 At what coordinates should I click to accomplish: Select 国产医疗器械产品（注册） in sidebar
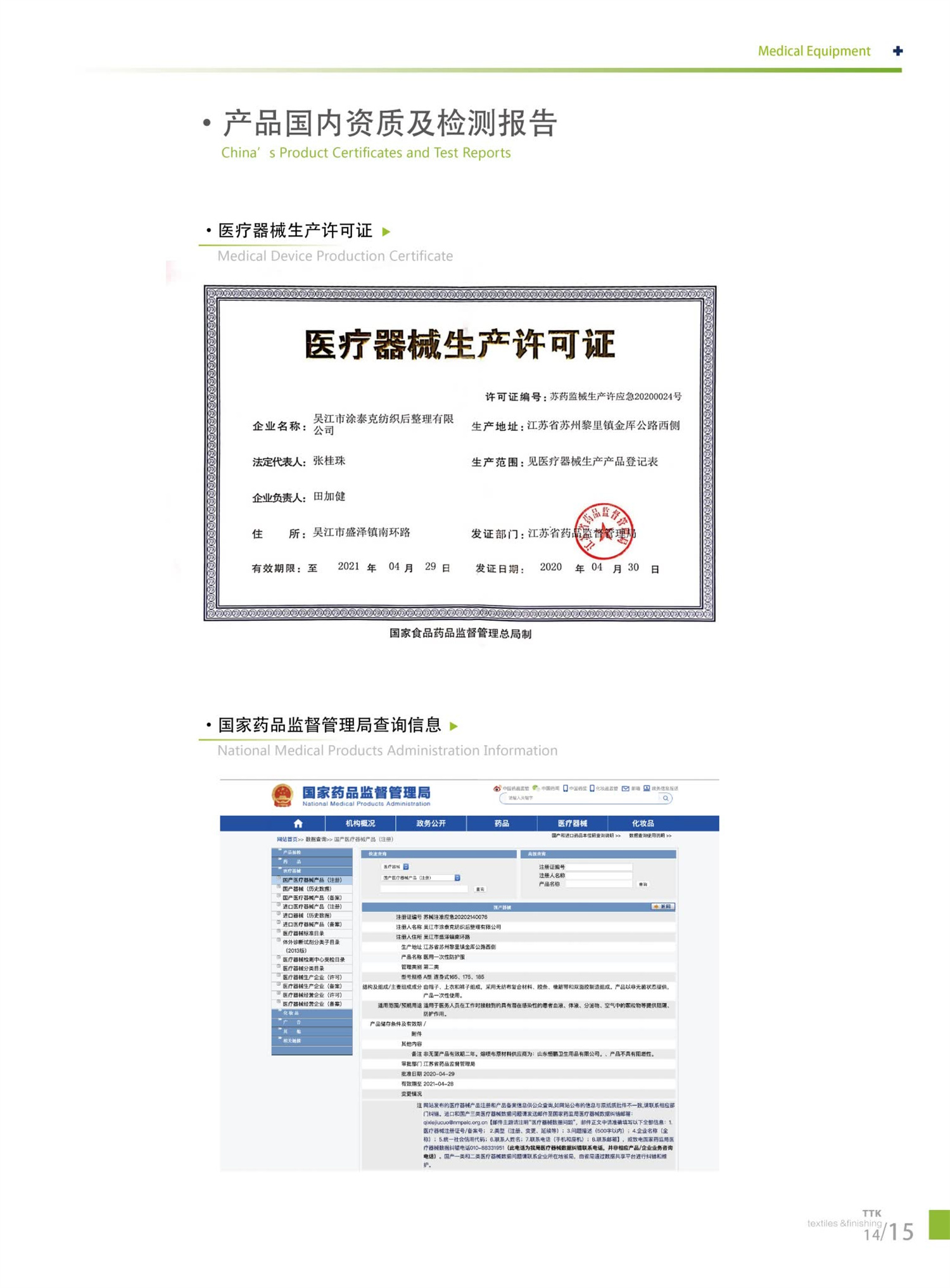click(312, 880)
